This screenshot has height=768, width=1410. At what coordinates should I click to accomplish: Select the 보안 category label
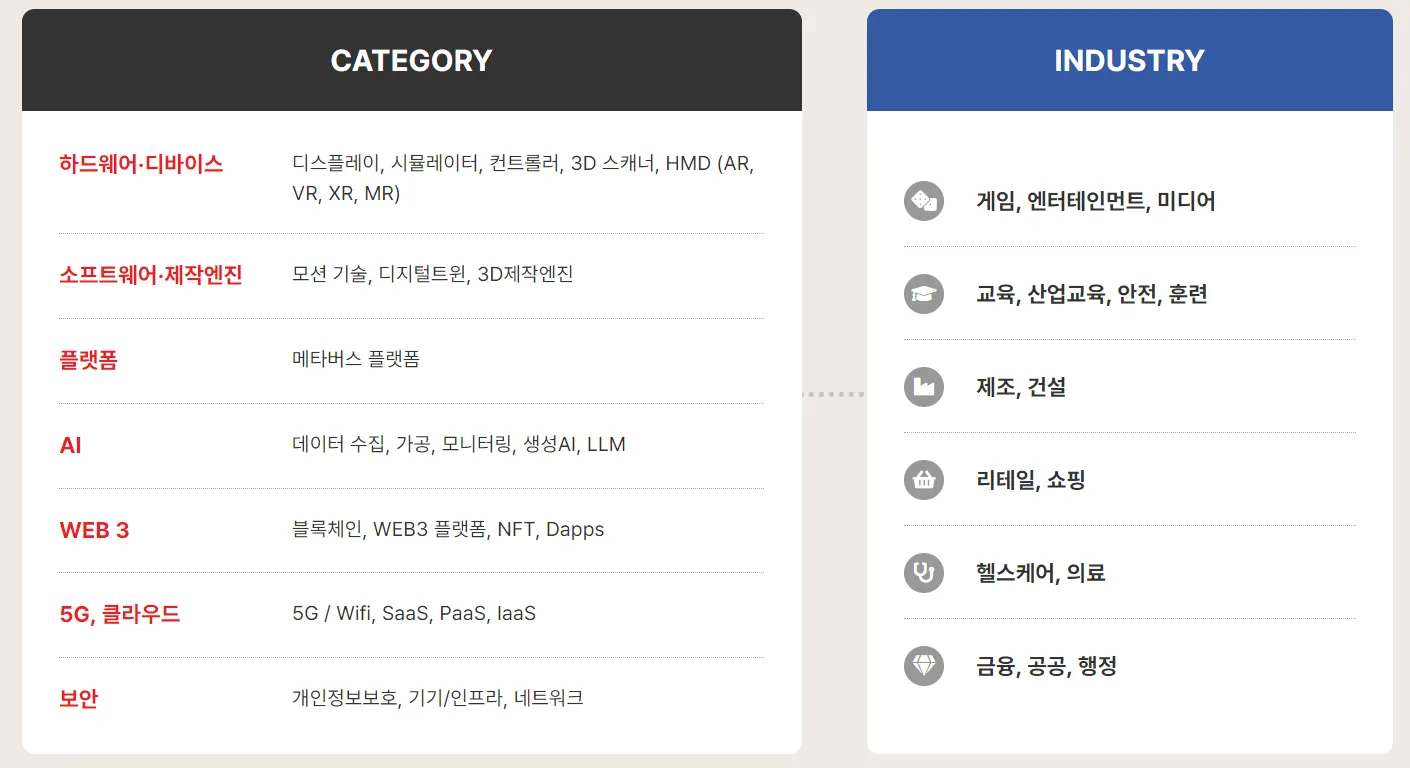pos(78,699)
